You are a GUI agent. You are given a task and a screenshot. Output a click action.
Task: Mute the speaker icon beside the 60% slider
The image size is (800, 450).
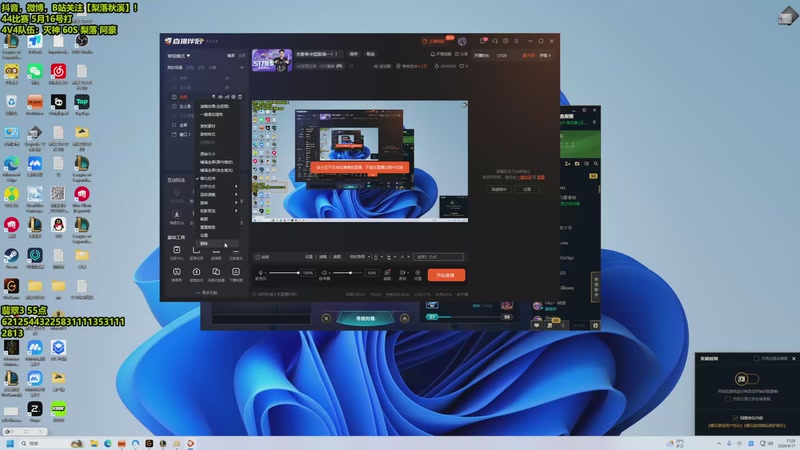click(x=324, y=273)
